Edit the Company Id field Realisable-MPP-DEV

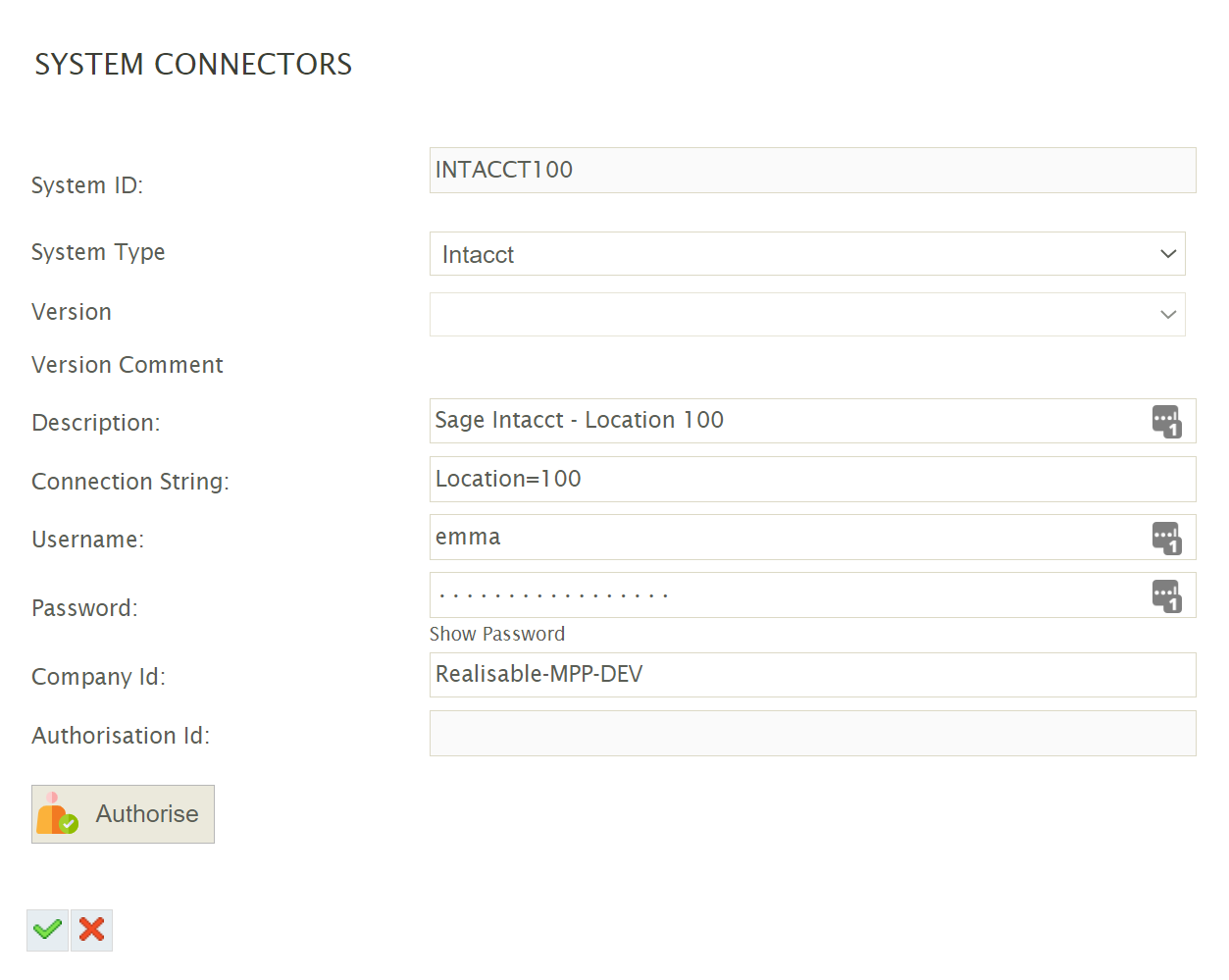click(811, 675)
